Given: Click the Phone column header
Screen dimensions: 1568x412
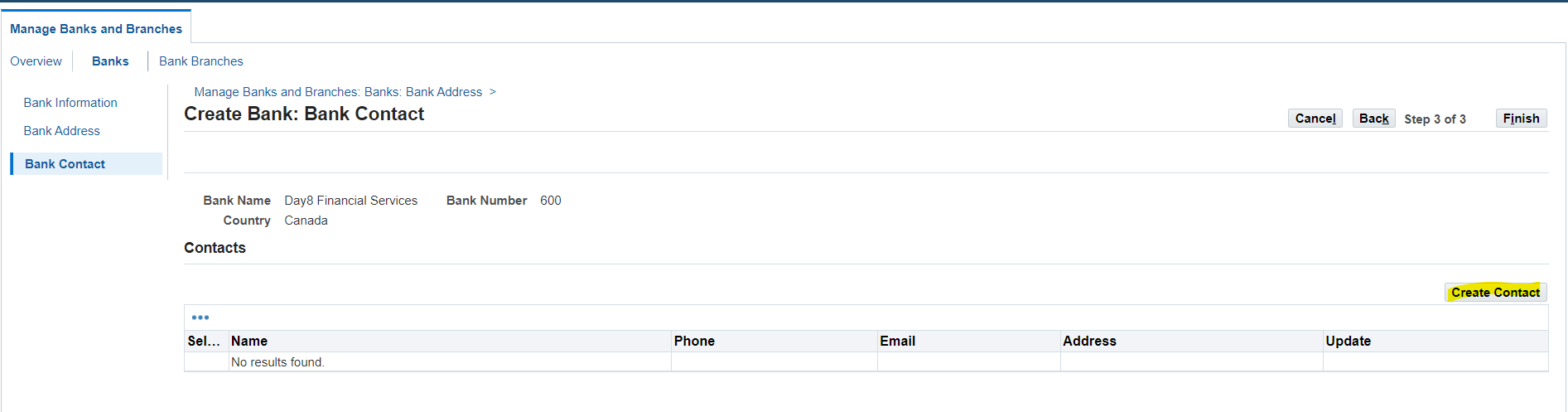Looking at the screenshot, I should point(774,341).
